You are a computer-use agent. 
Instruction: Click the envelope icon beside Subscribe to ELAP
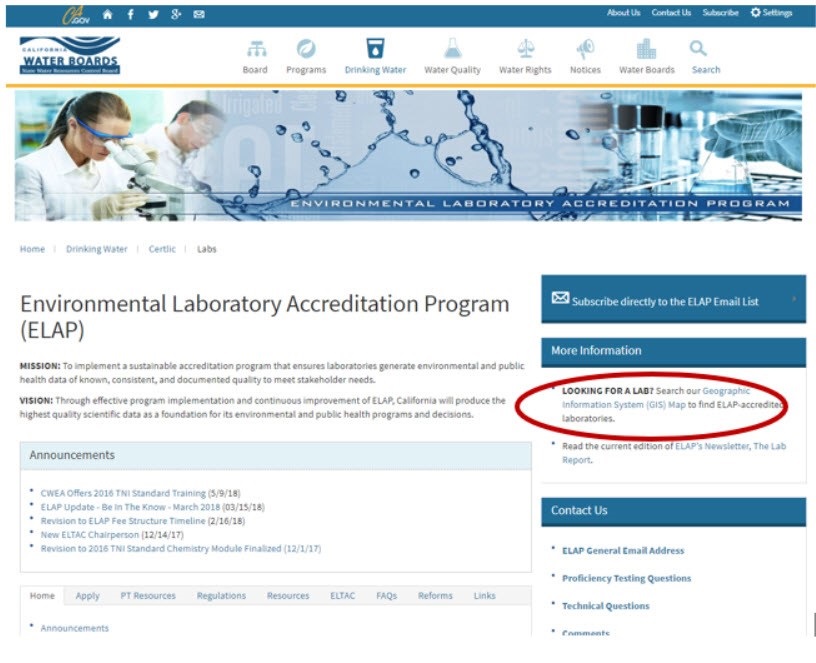(x=560, y=298)
